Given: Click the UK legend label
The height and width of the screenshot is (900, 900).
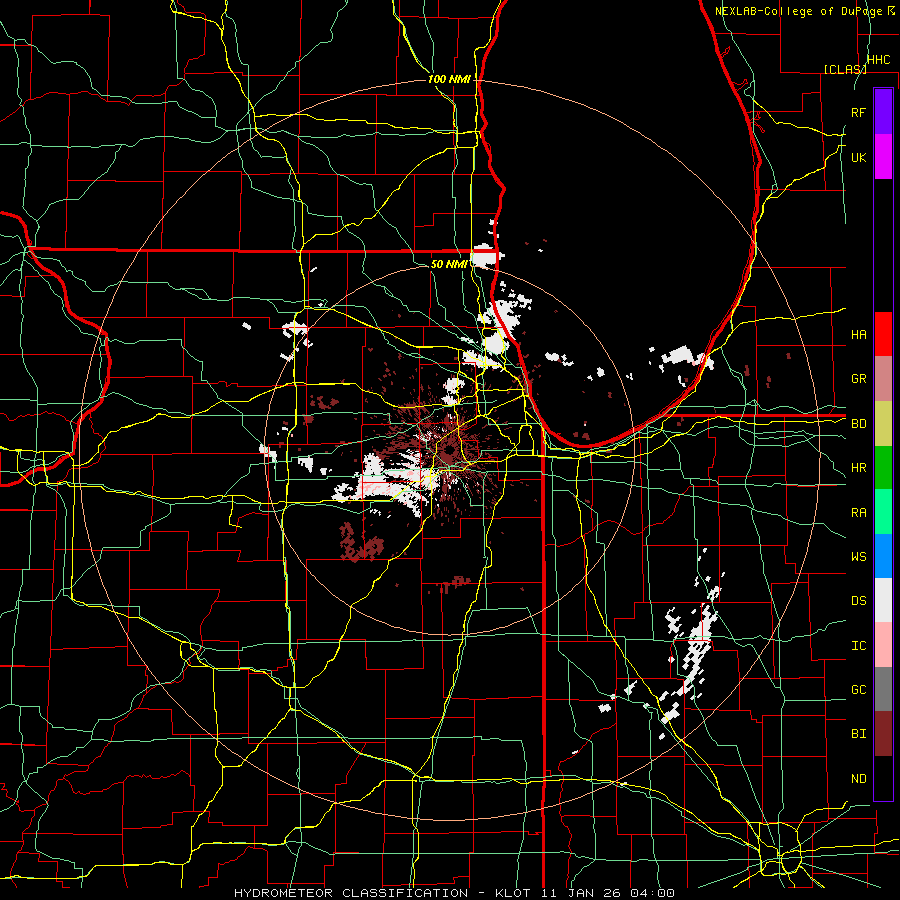Looking at the screenshot, I should click(858, 157).
